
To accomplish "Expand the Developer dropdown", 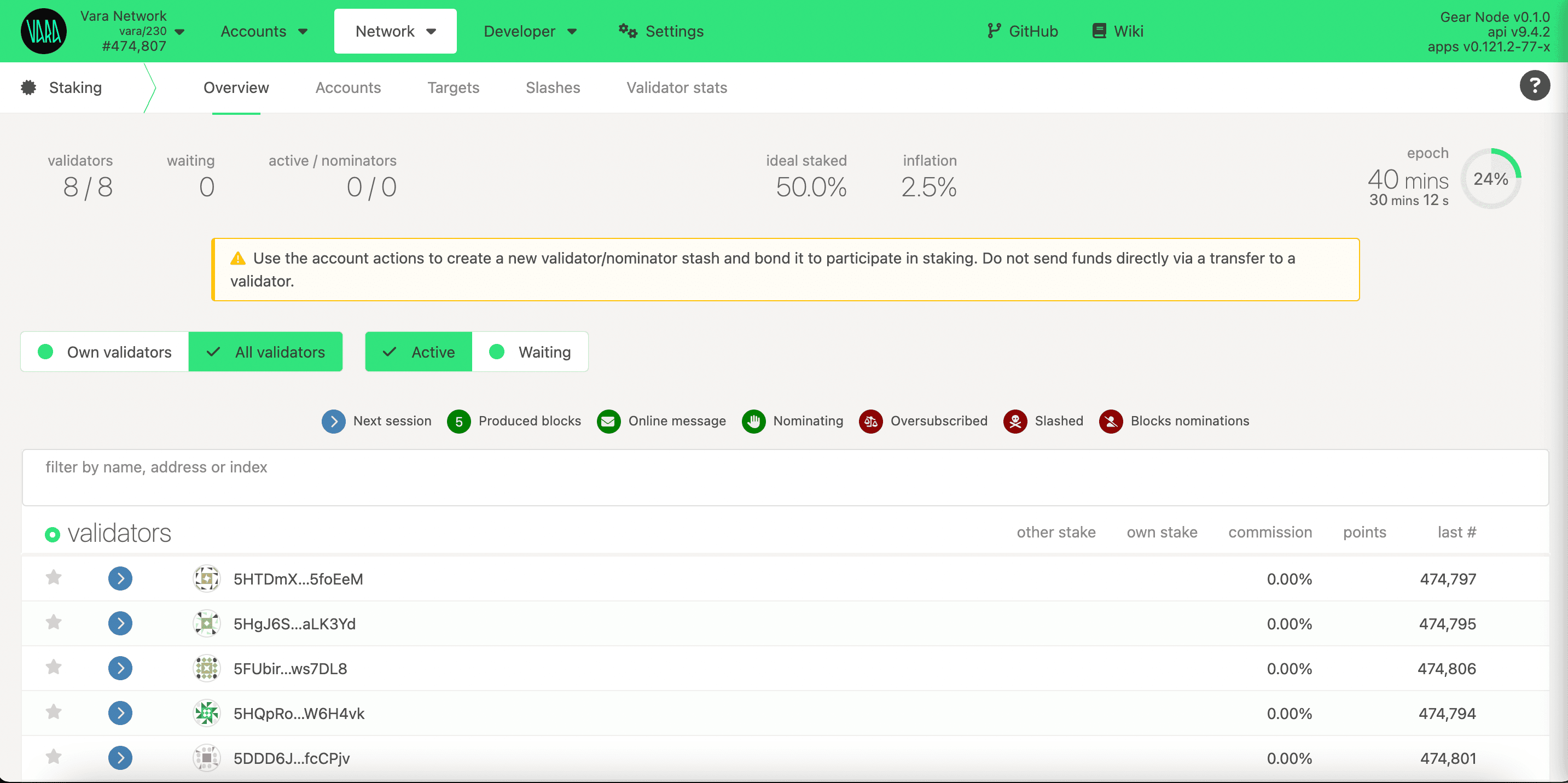I will click(x=530, y=31).
